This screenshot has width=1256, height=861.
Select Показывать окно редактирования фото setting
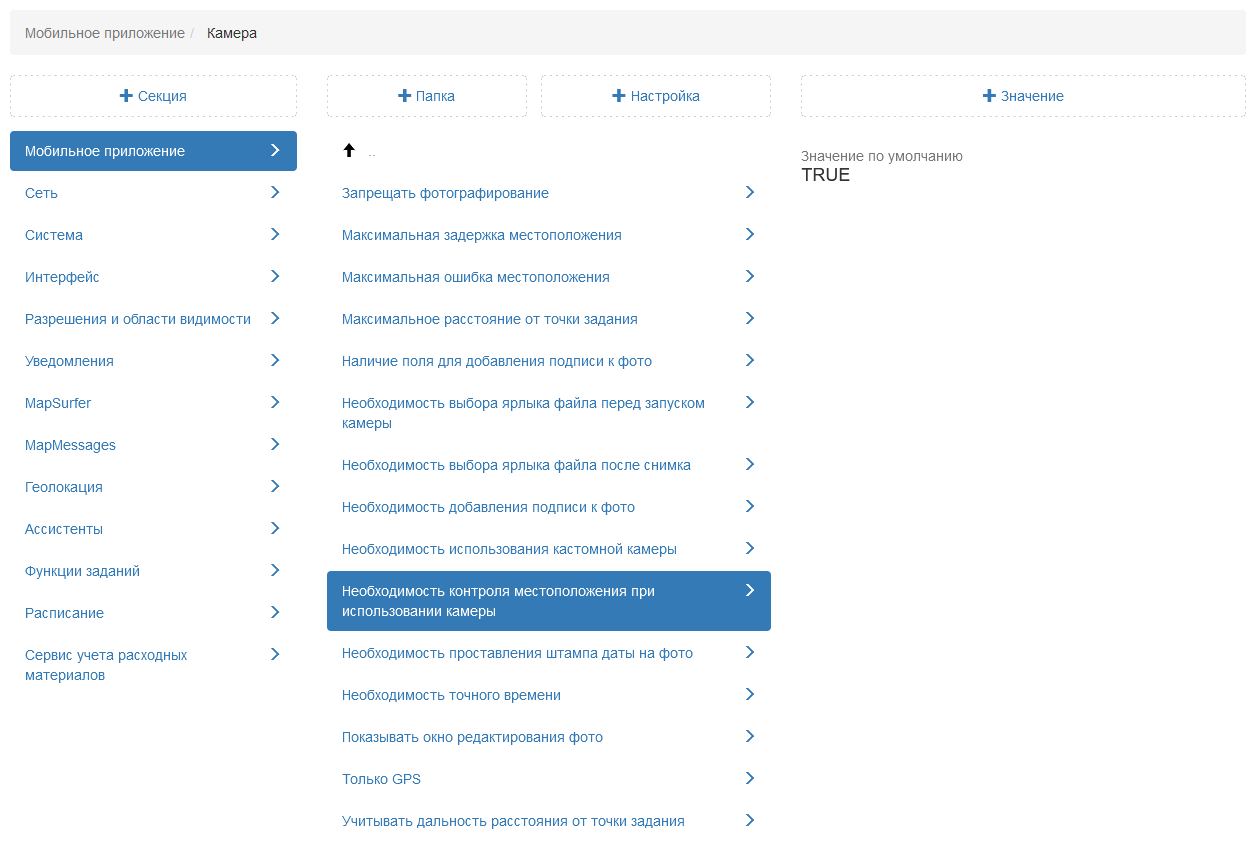pyautogui.click(x=549, y=737)
